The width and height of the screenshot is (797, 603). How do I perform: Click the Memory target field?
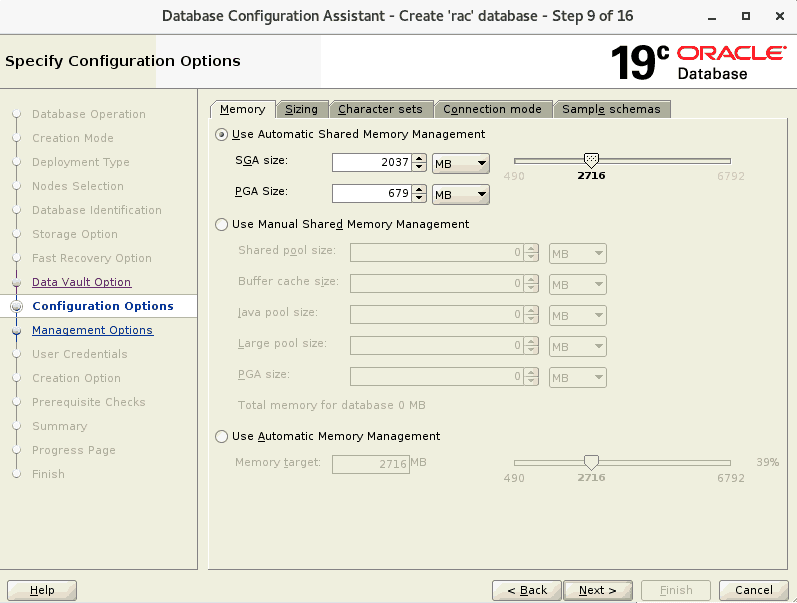coord(371,464)
